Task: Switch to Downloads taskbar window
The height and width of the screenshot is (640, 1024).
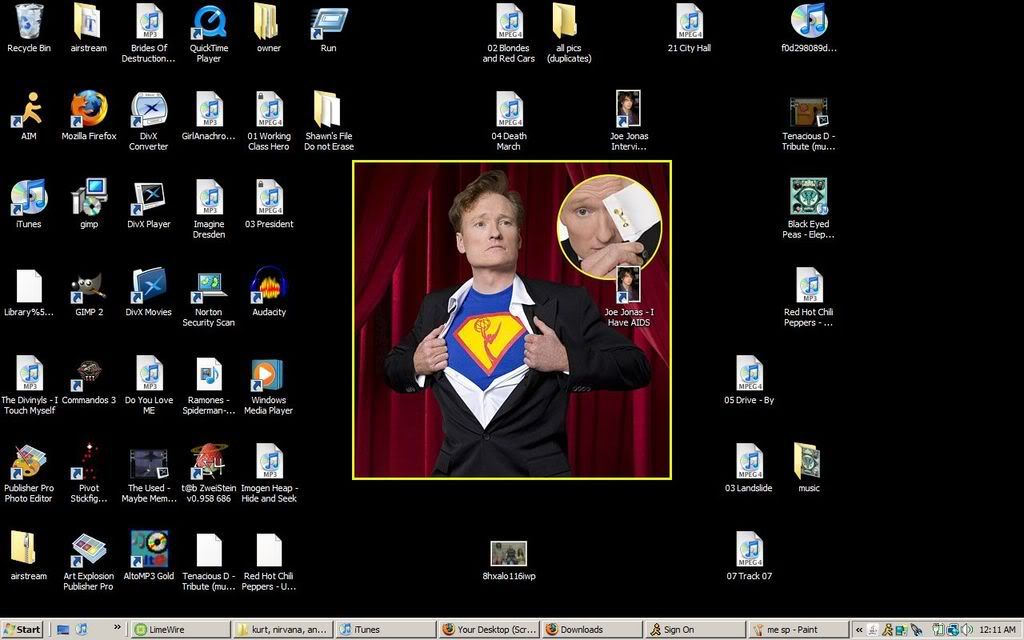Action: [x=591, y=630]
